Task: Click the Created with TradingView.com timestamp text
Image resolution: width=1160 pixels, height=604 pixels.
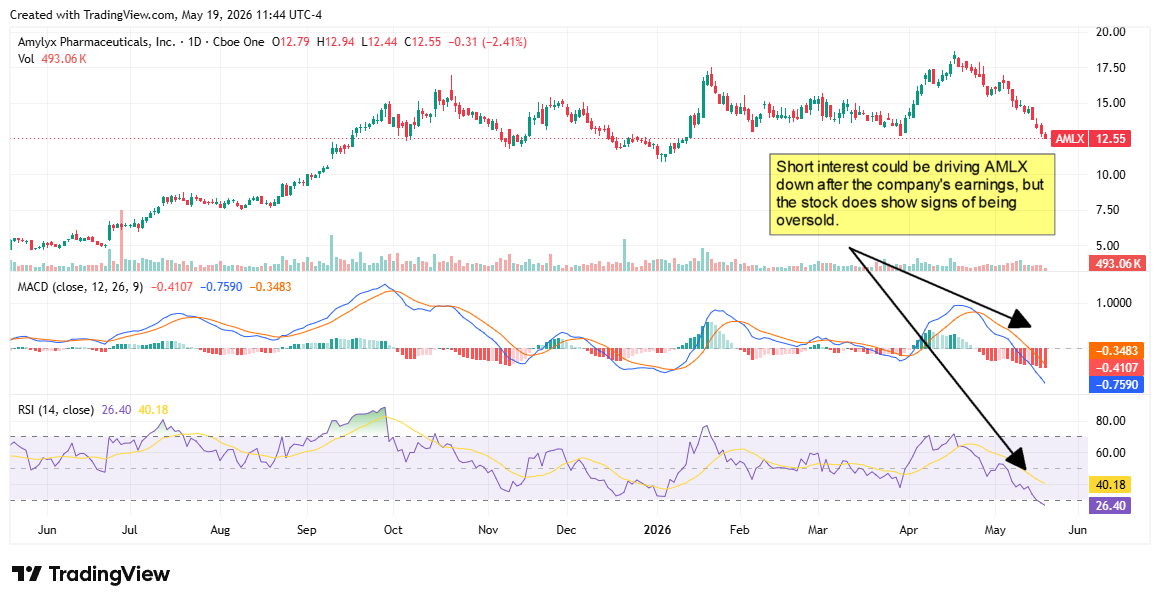Action: [166, 15]
